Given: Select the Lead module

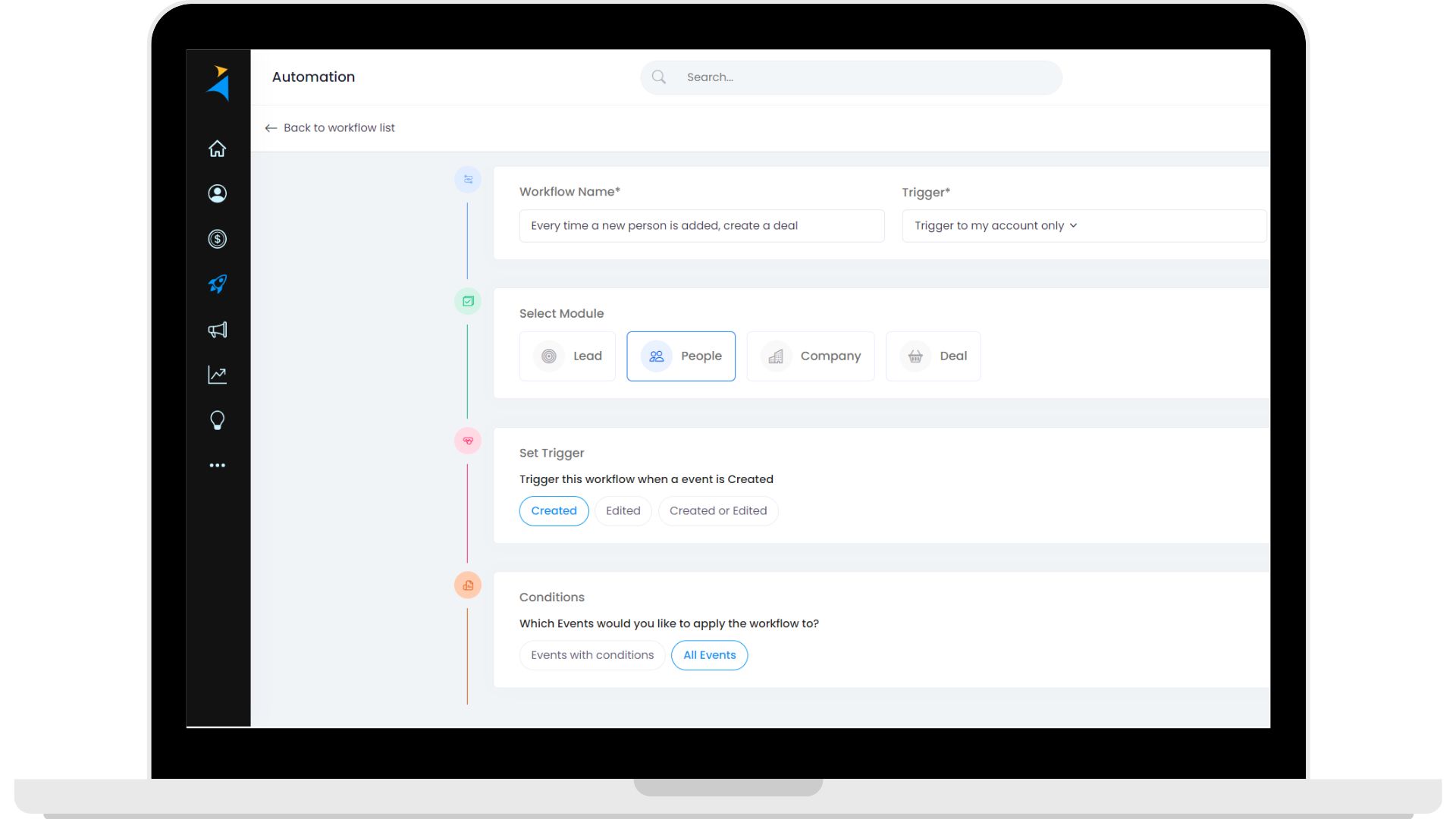Looking at the screenshot, I should tap(567, 356).
